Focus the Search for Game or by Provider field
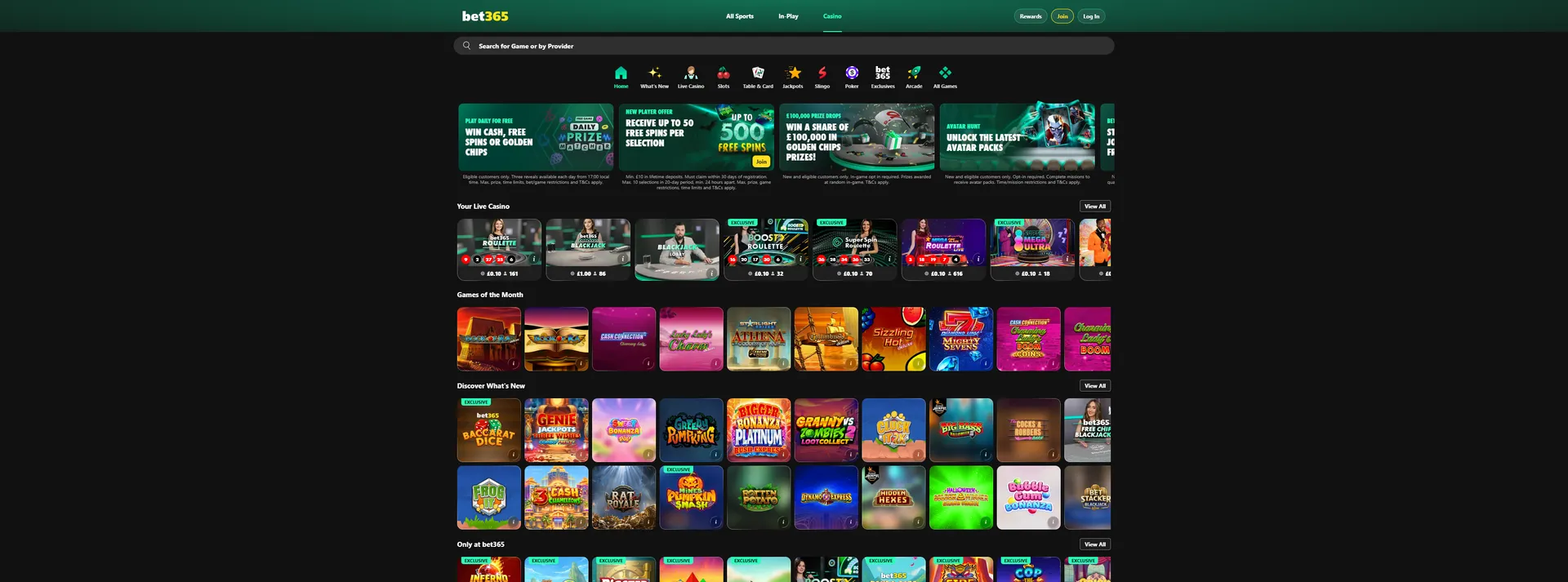The image size is (1568, 582). click(784, 46)
